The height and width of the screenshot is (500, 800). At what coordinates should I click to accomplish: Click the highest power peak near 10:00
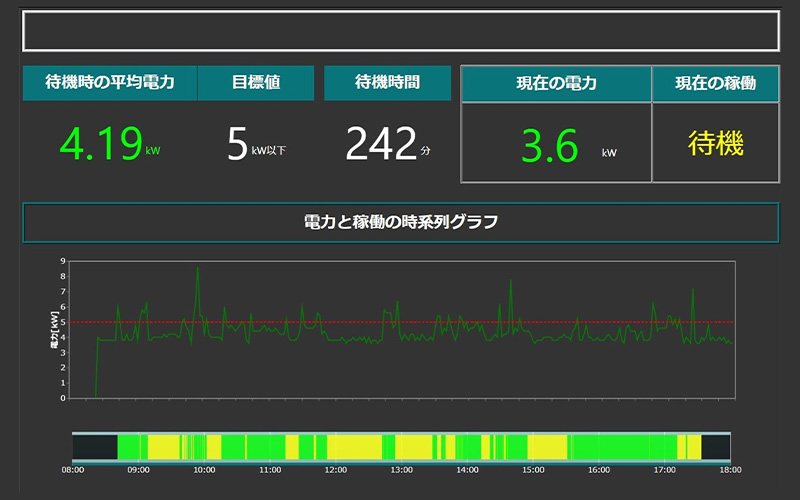coord(197,269)
